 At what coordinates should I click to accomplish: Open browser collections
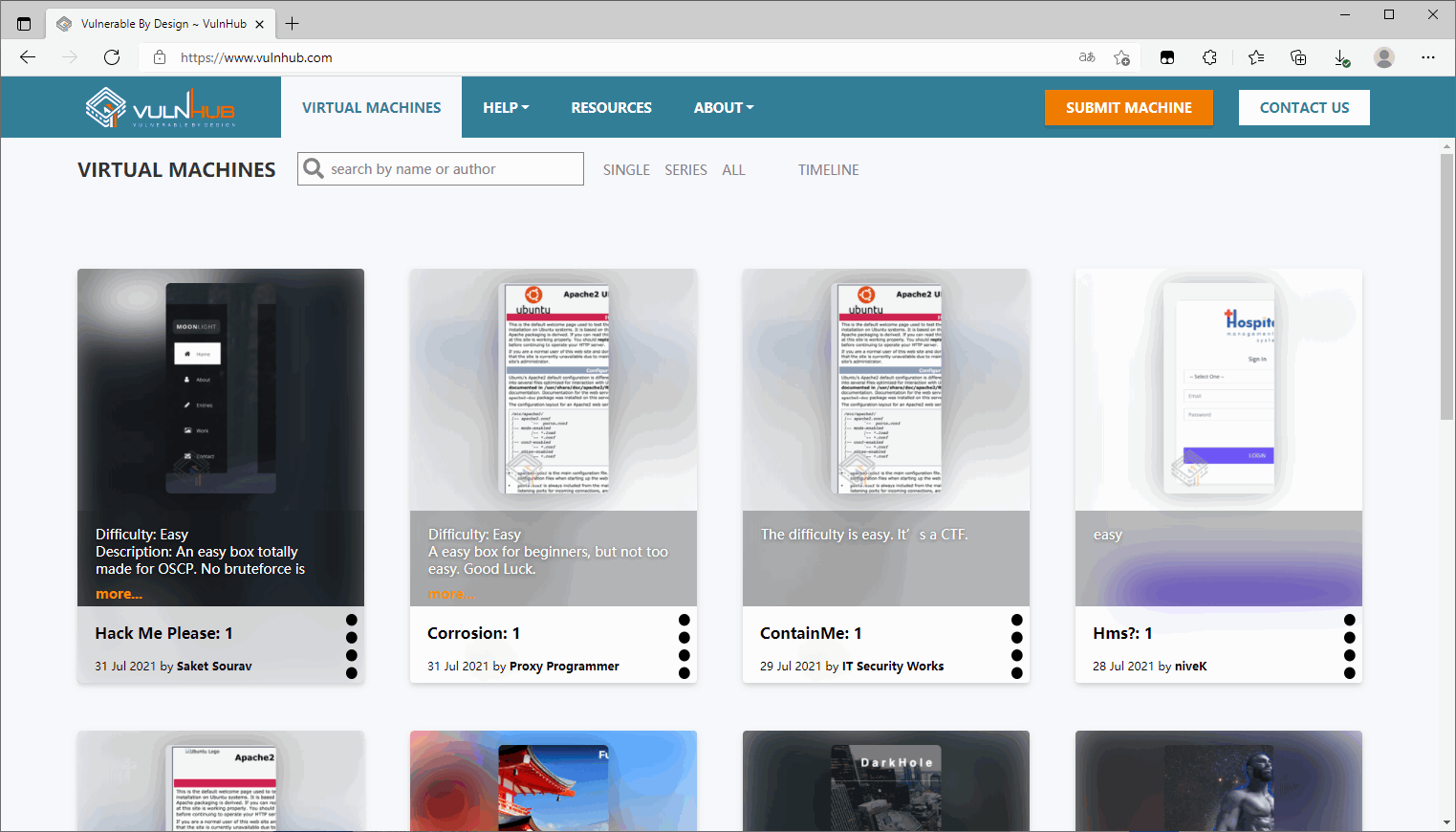pyautogui.click(x=1298, y=57)
